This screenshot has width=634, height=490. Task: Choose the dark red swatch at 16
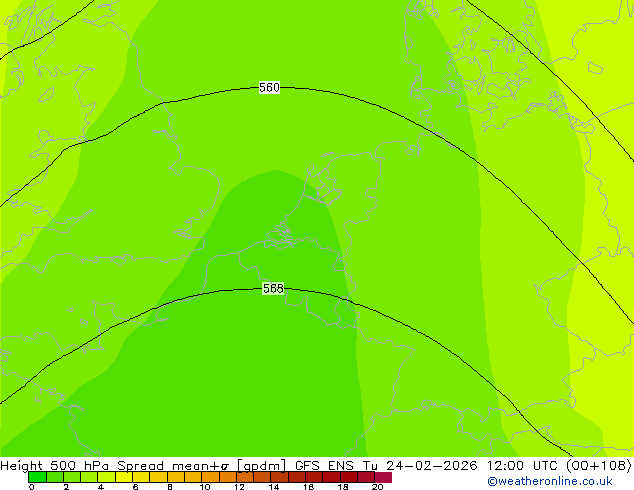pos(315,478)
